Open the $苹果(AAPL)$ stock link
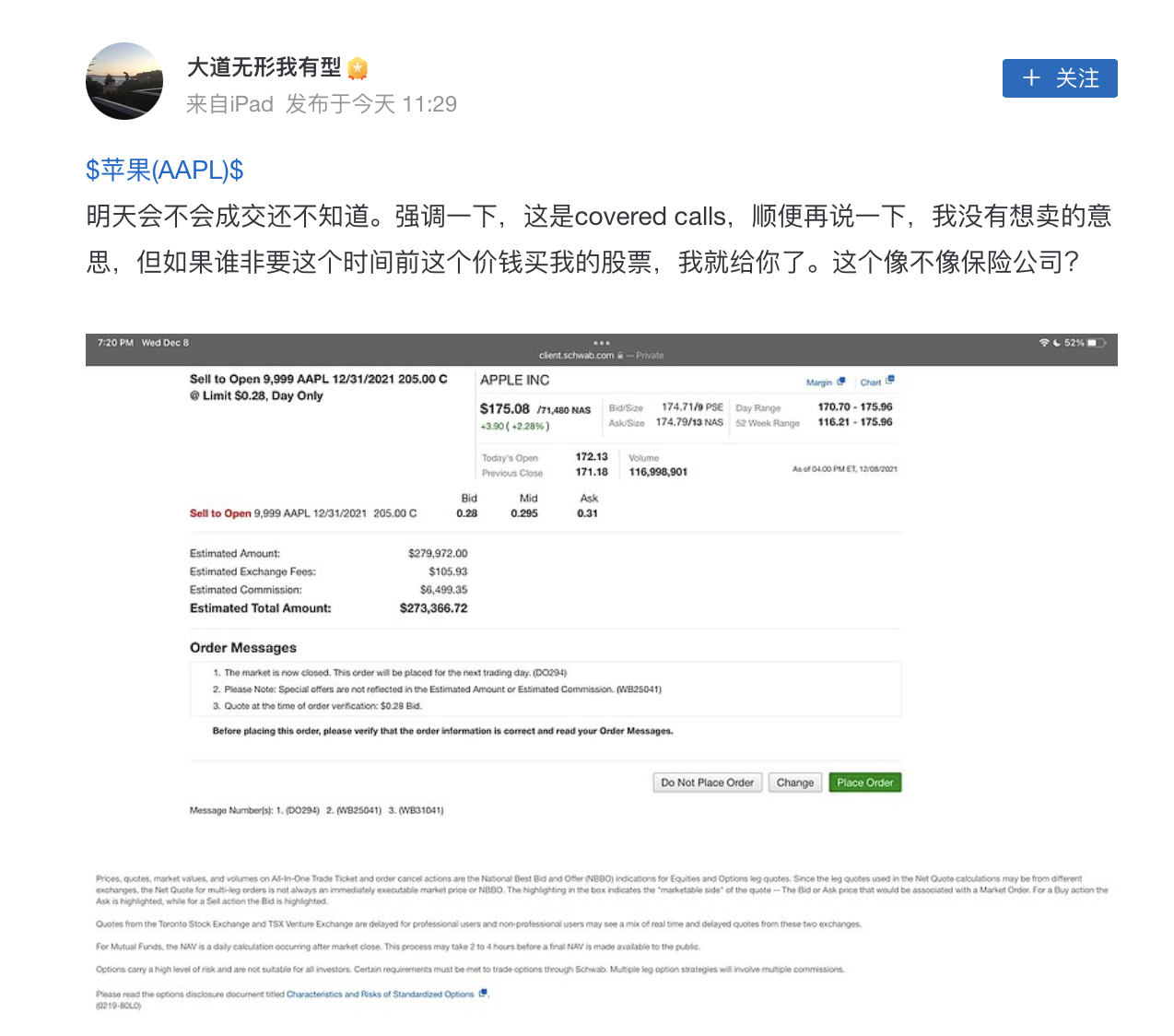Screen dimensions: 1174x1036 coord(165,170)
